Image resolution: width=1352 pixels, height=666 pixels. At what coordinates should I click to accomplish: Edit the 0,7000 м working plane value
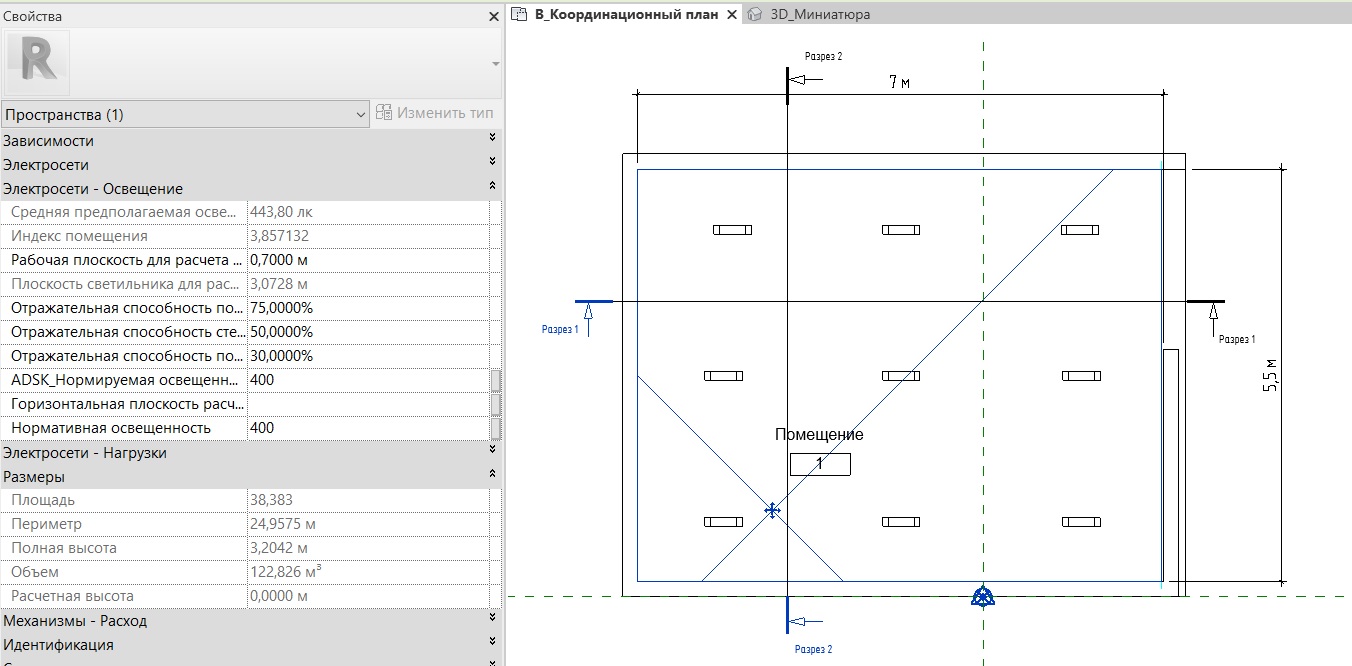click(x=367, y=260)
